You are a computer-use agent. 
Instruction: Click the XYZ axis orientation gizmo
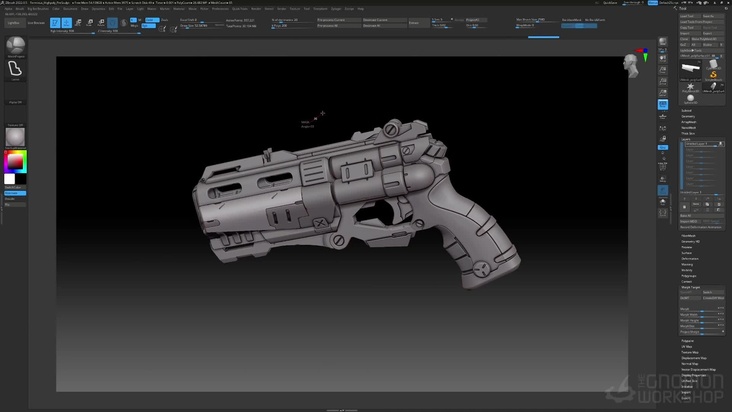click(x=644, y=54)
